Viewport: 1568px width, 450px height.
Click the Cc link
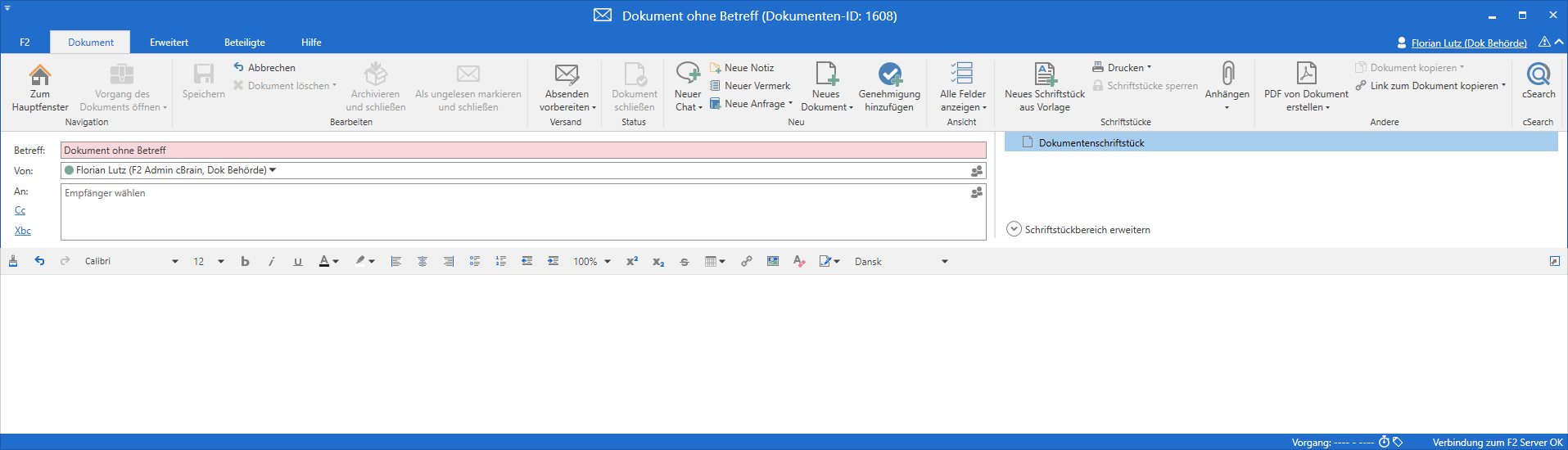20,210
